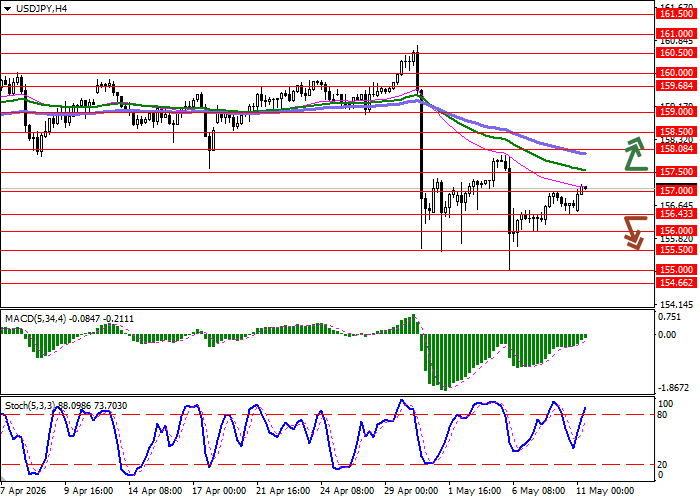Select the 155.500 price level label
700x500 pixels.
point(676,250)
